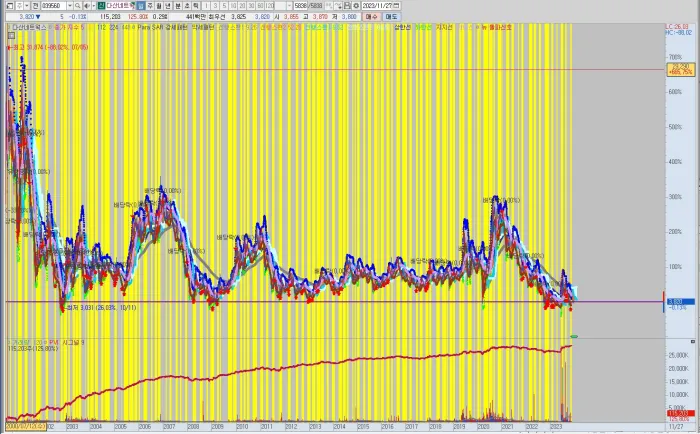The width and height of the screenshot is (700, 434).
Task: Click the yellow price tag on right axis
Action: click(x=680, y=69)
